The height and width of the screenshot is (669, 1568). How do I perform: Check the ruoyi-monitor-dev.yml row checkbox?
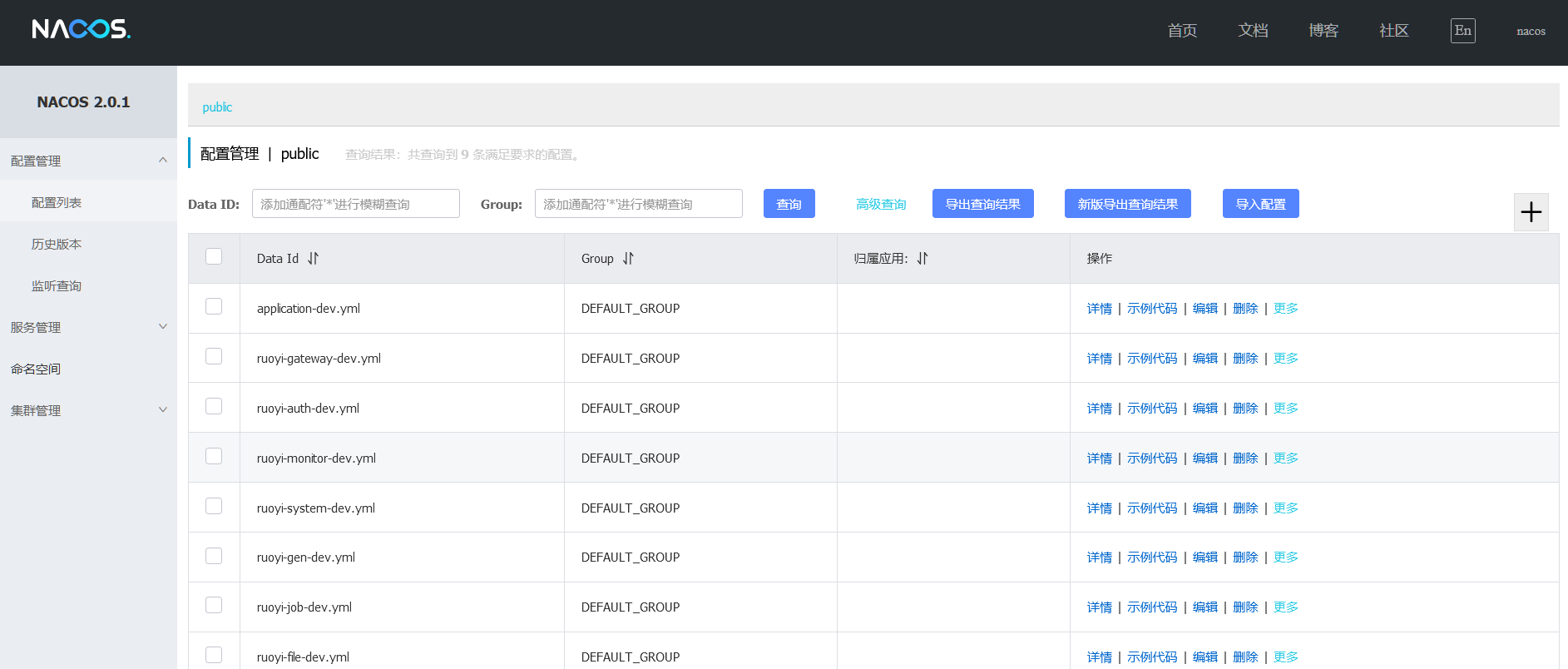point(214,457)
